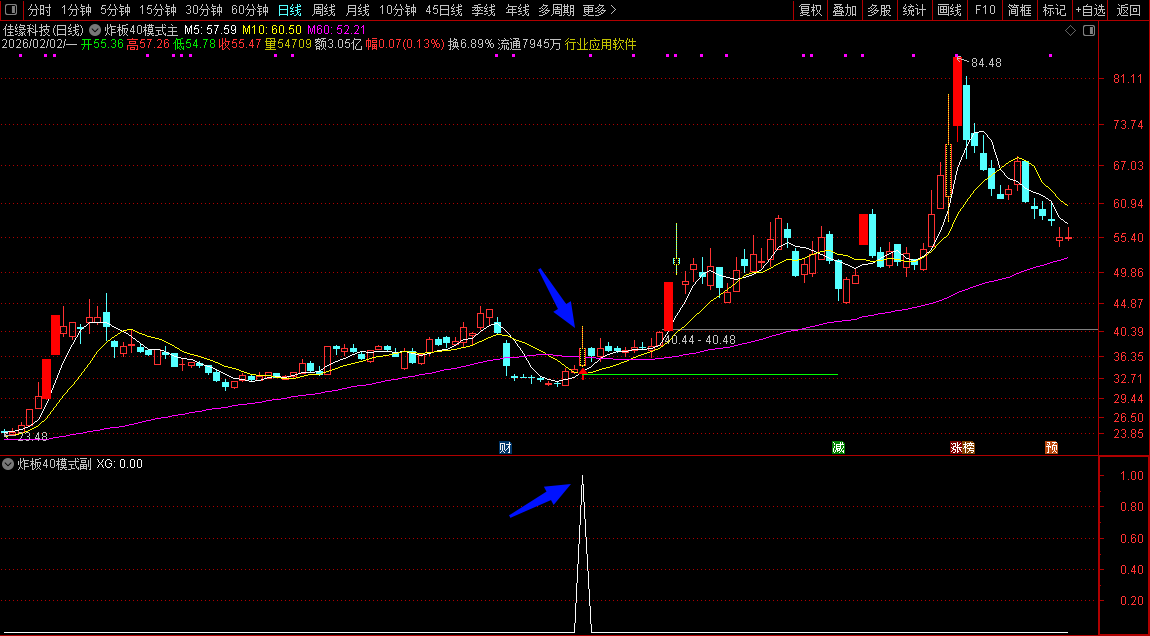Click the M60: 52.21 moving average label
Image resolution: width=1150 pixels, height=636 pixels.
tap(336, 30)
